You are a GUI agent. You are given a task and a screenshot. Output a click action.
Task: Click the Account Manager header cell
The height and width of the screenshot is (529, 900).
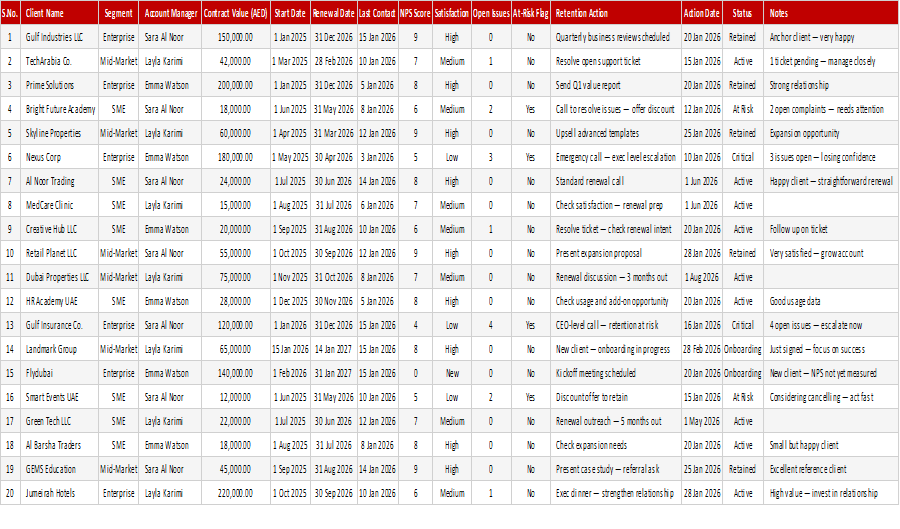[170, 13]
